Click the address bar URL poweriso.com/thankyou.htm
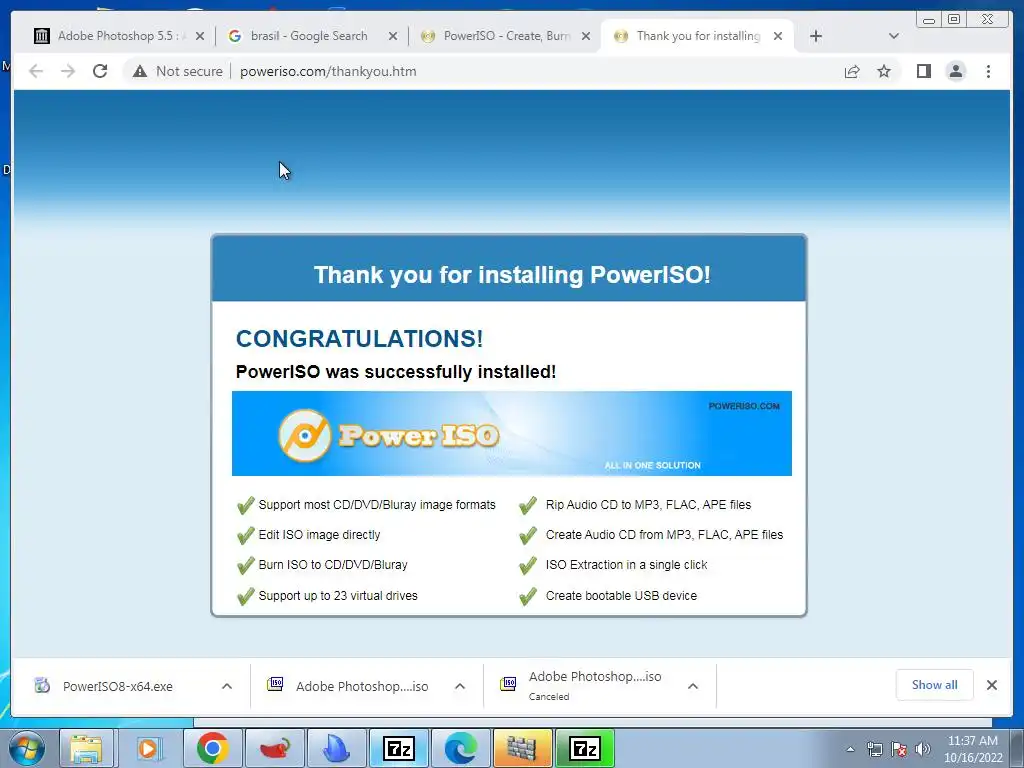The height and width of the screenshot is (768, 1024). 328,71
